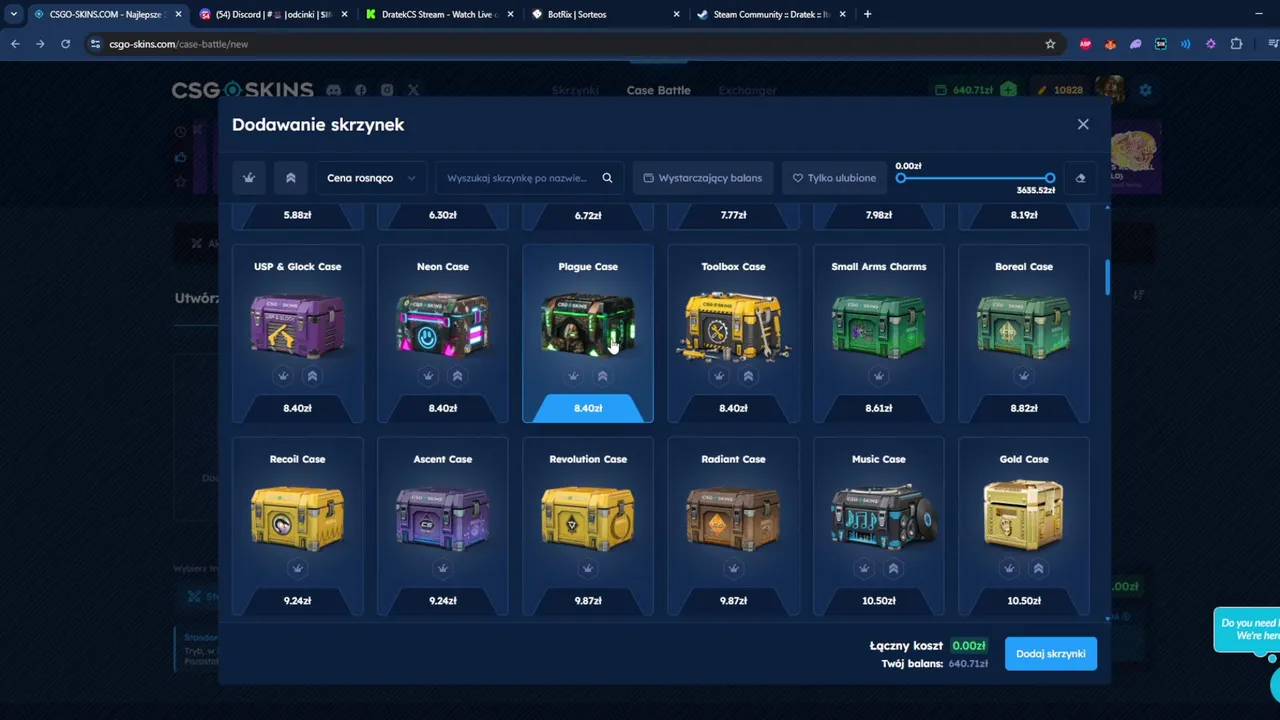Click the minimum price slider handle

coord(901,178)
